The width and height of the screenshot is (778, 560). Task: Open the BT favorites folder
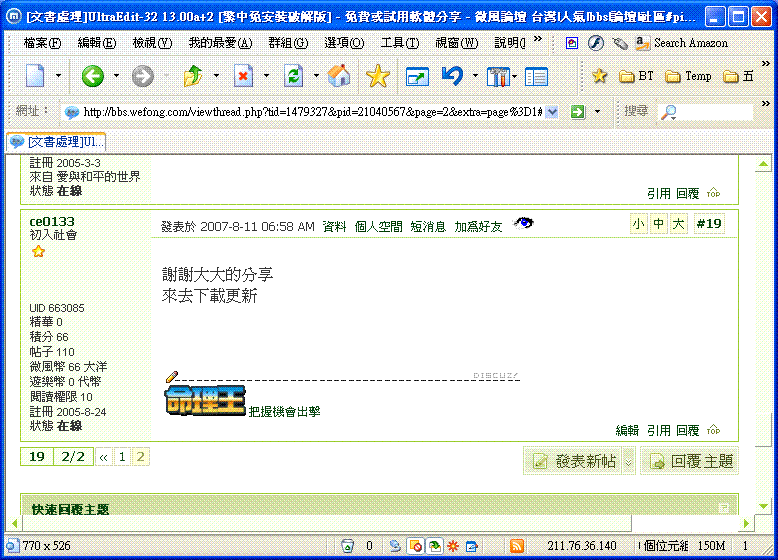tap(637, 76)
